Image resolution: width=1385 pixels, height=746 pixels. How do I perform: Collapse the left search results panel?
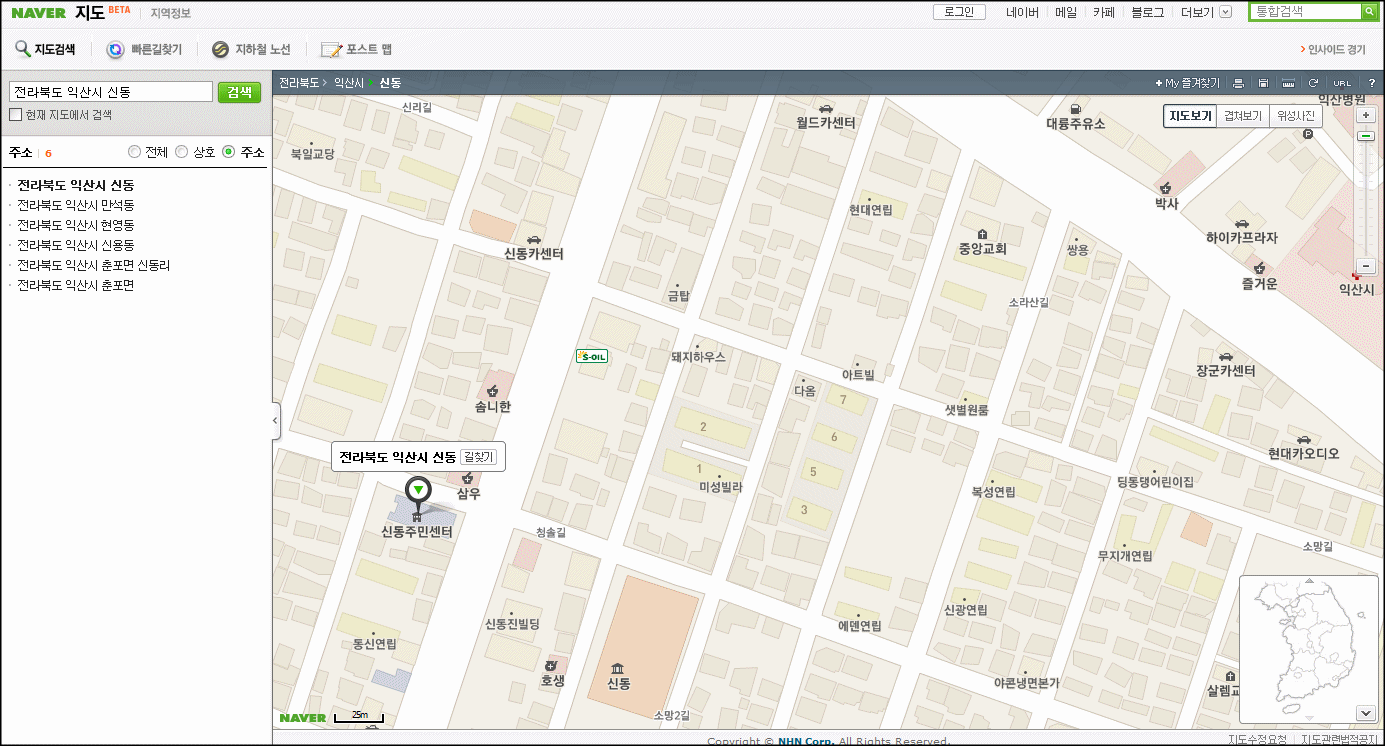pyautogui.click(x=276, y=421)
